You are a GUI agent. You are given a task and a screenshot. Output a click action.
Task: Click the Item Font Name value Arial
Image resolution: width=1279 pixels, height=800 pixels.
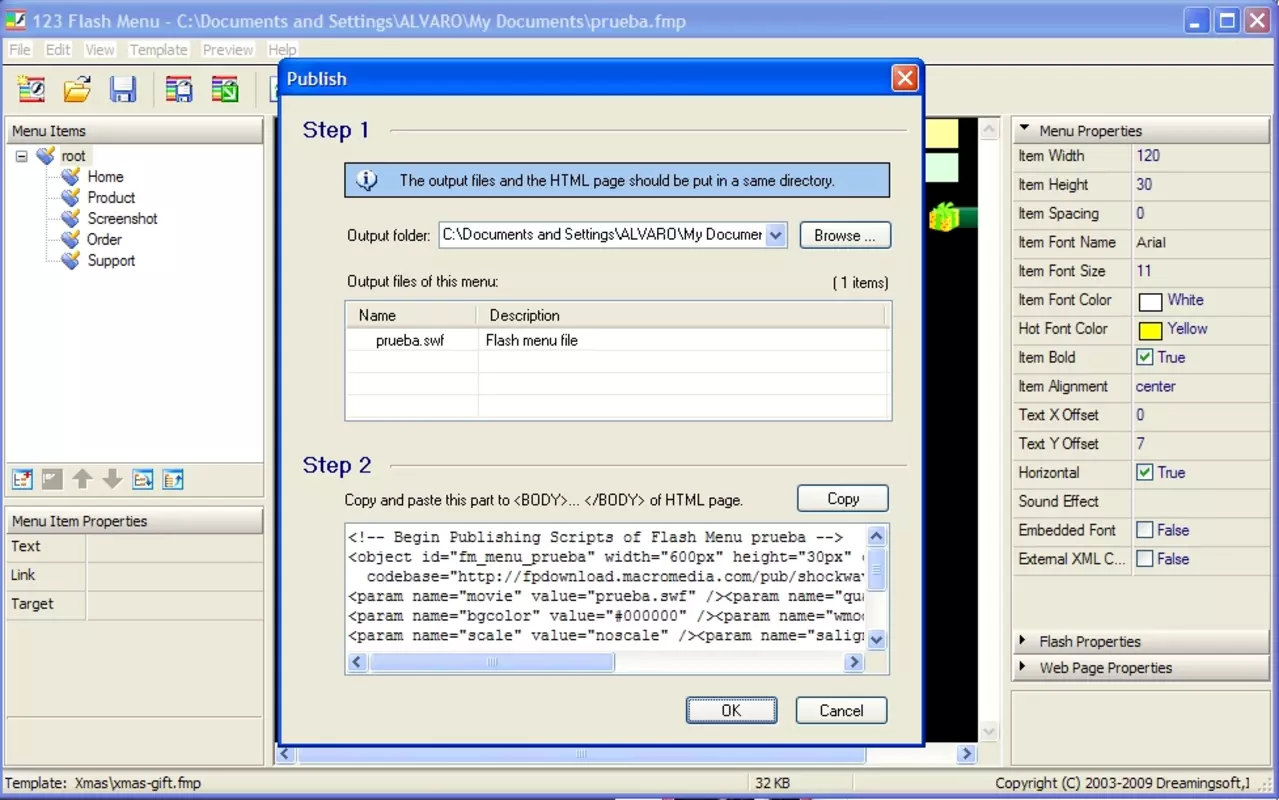pyautogui.click(x=1151, y=242)
